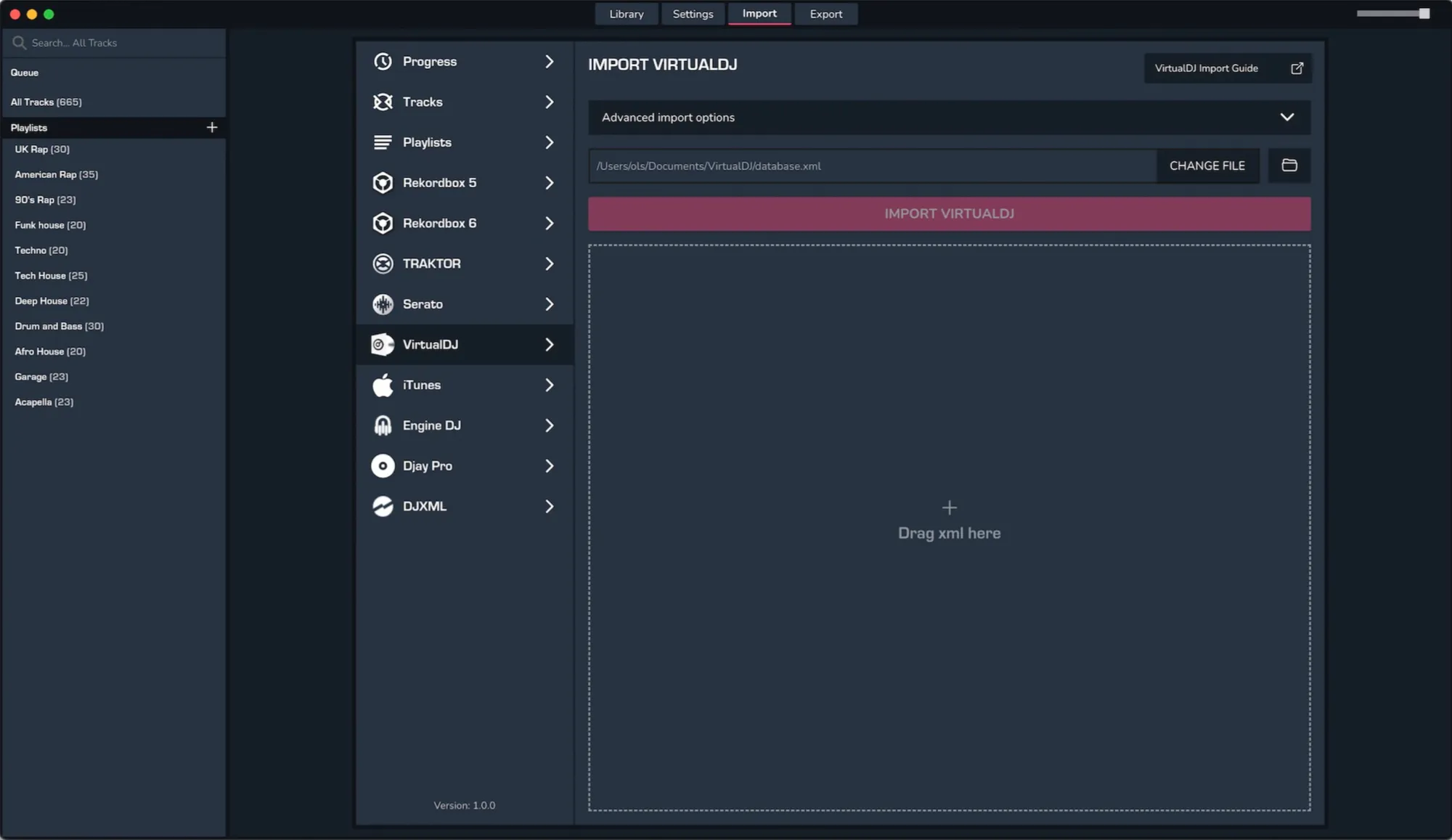Viewport: 1452px width, 840px height.
Task: Open the Settings tab
Action: coord(693,14)
